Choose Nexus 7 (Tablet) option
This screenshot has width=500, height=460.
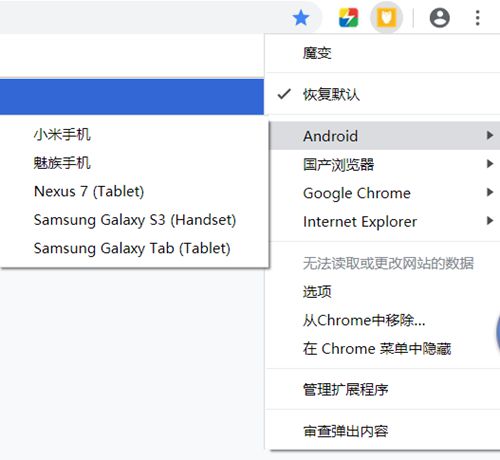tap(134, 191)
